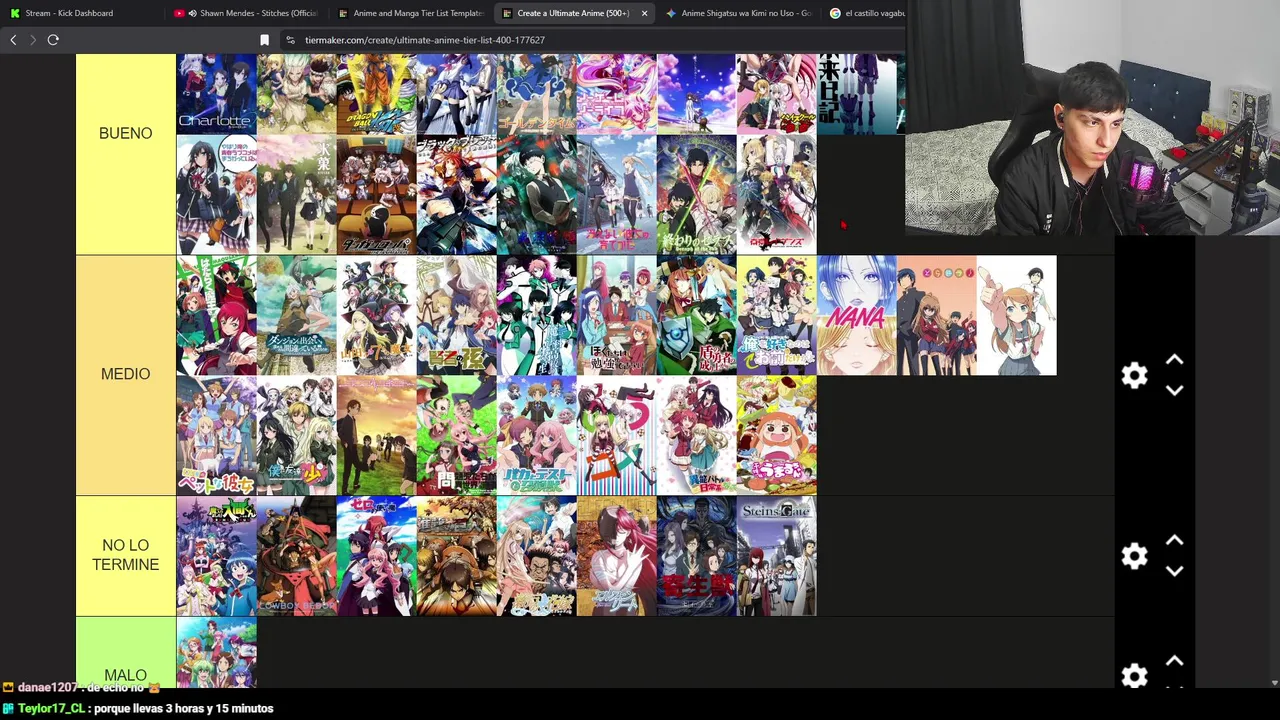Select the Shield Hero poster in MEDIO tier
The image size is (1280, 720).
pos(697,315)
